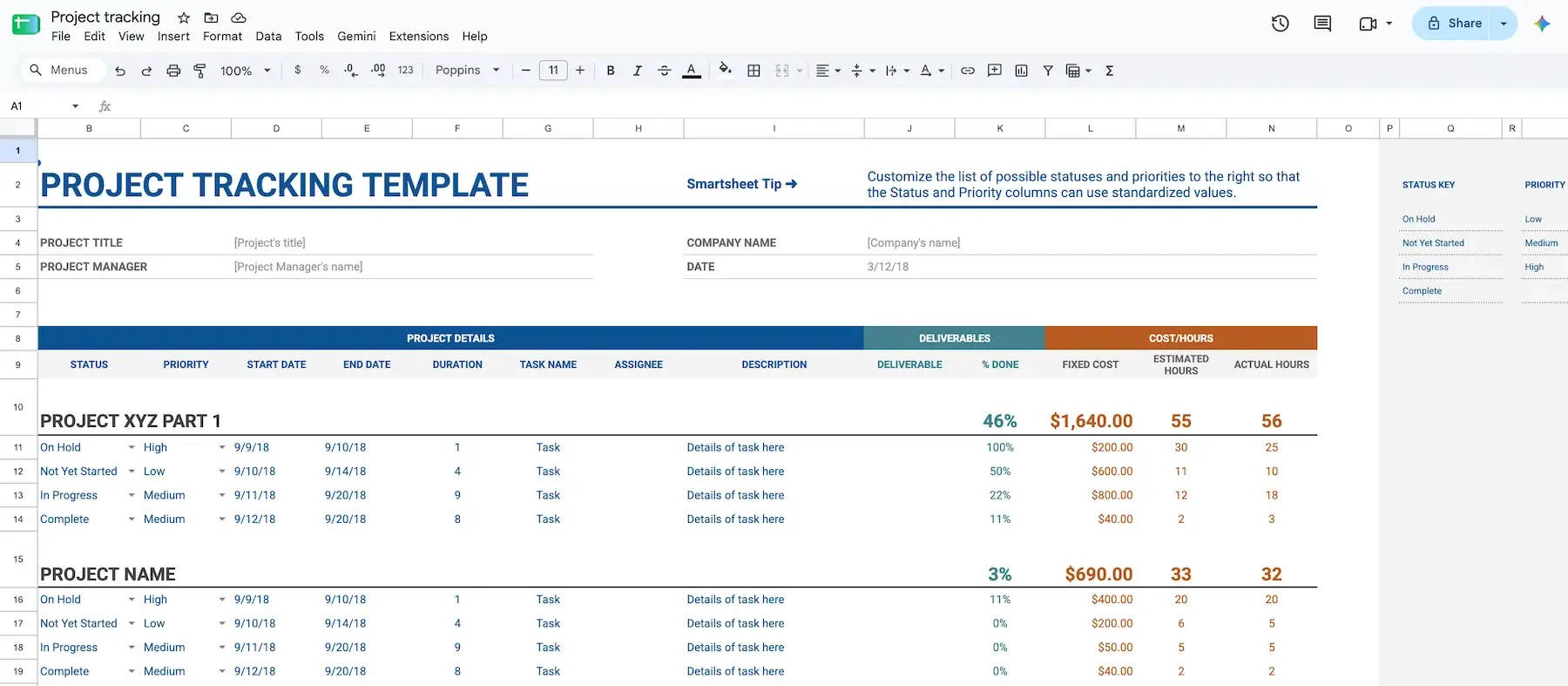Open the 100% zoom dropdown
1568x686 pixels.
point(245,71)
